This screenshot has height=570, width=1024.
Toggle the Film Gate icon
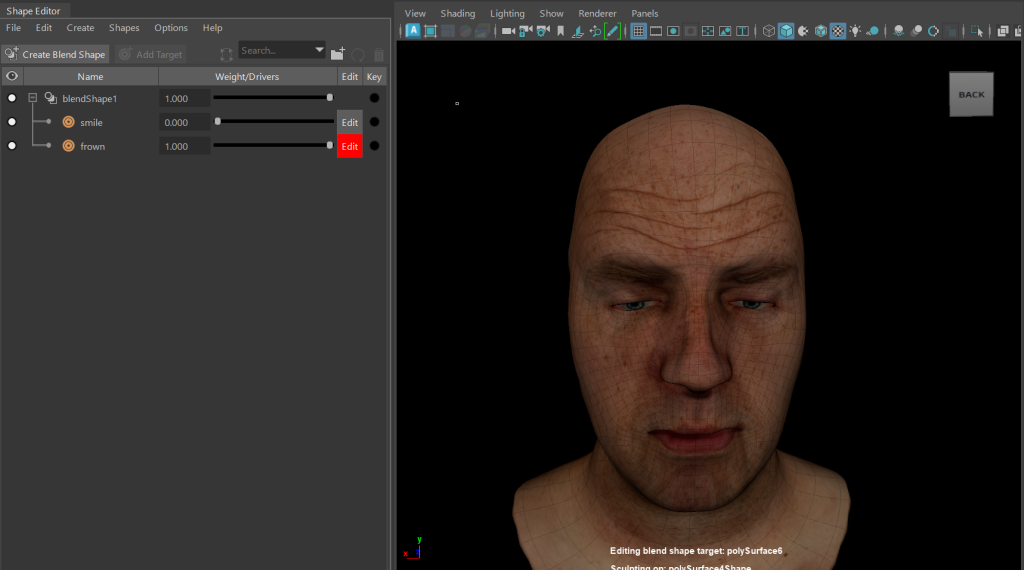[656, 31]
